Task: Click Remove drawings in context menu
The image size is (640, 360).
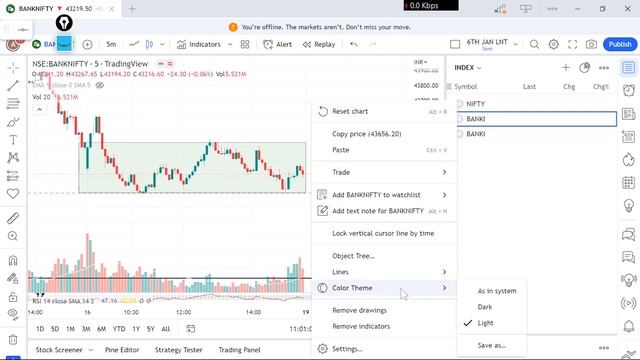Action: click(x=384, y=310)
